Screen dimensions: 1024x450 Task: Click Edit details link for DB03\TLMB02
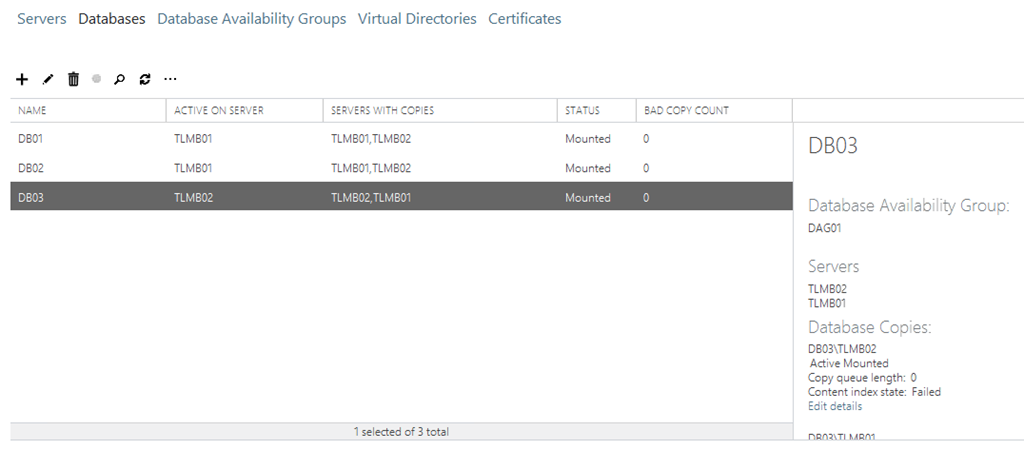point(835,406)
